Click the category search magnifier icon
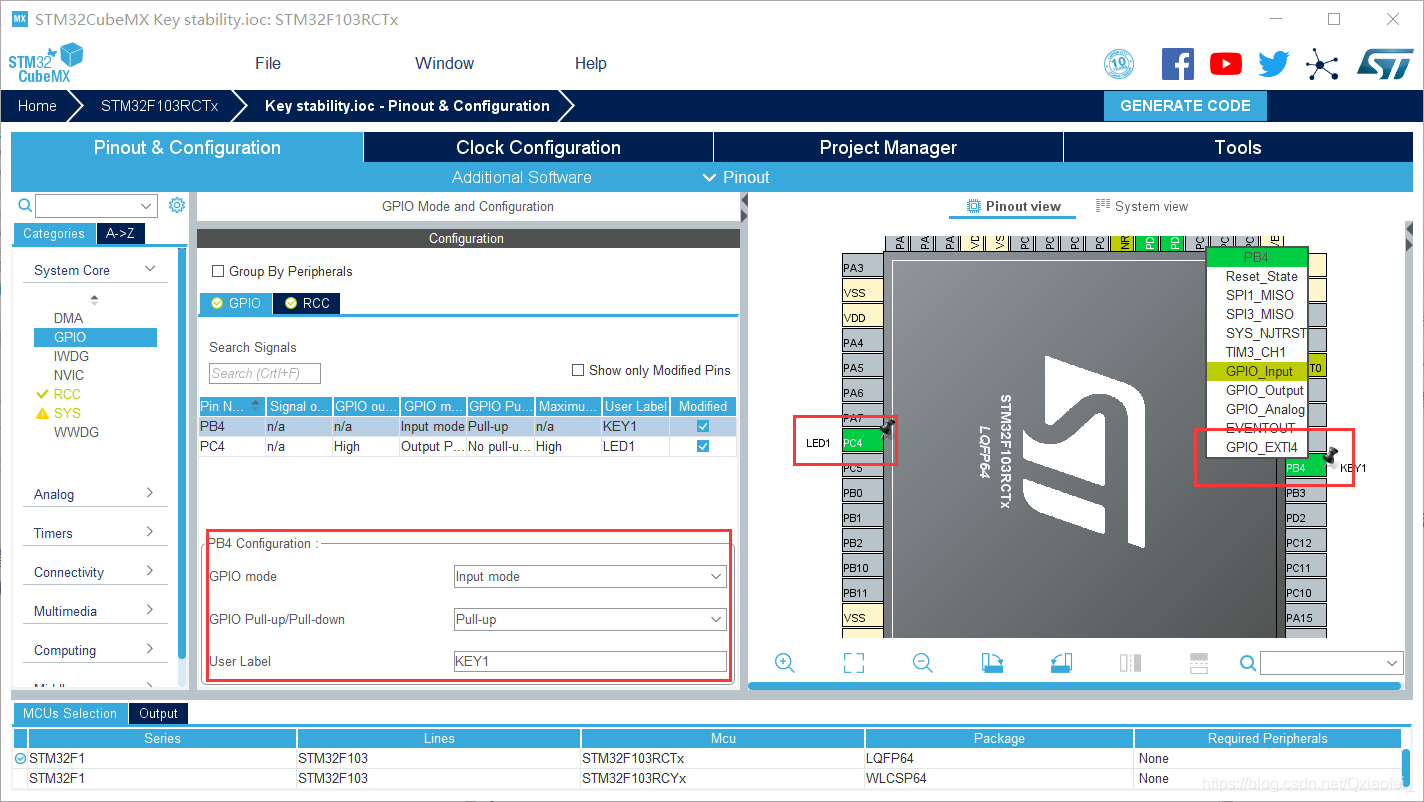 (25, 205)
